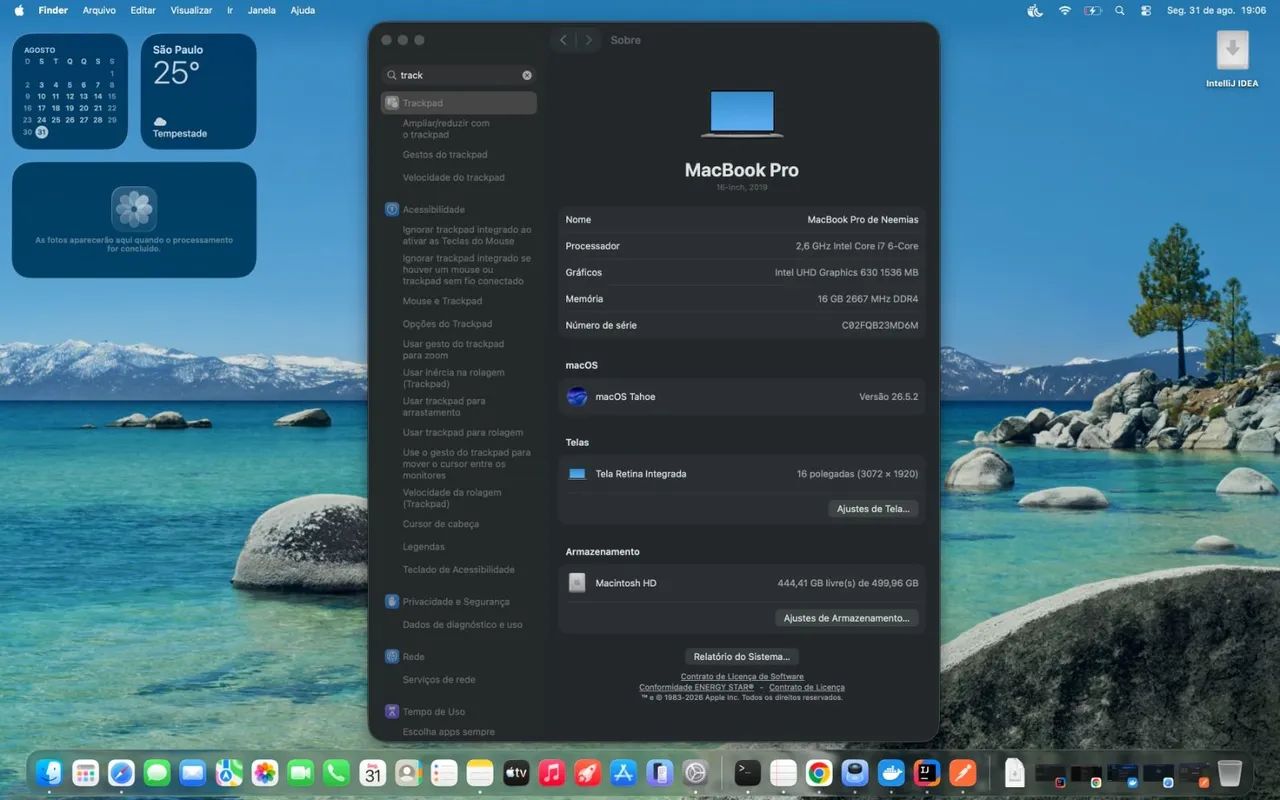Select Dados de diagnóstico e uso
Viewport: 1280px width, 800px height.
462,625
